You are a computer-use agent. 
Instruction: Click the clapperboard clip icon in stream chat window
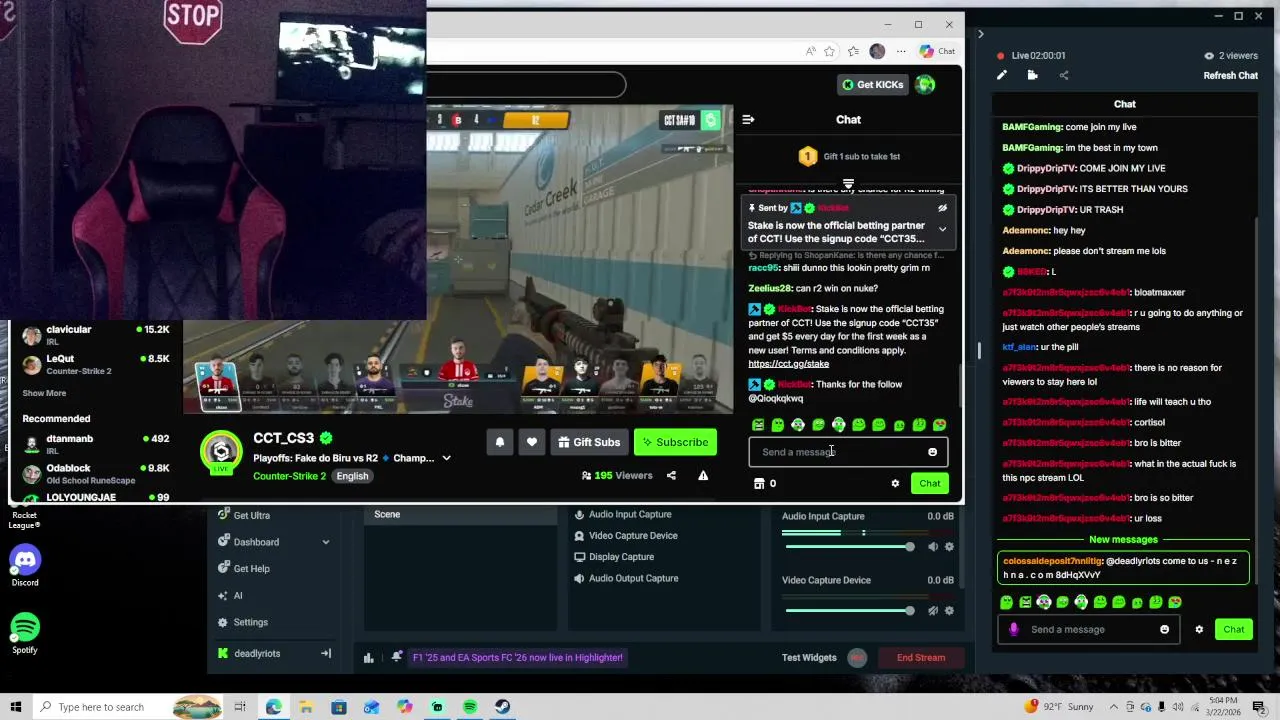(1032, 75)
